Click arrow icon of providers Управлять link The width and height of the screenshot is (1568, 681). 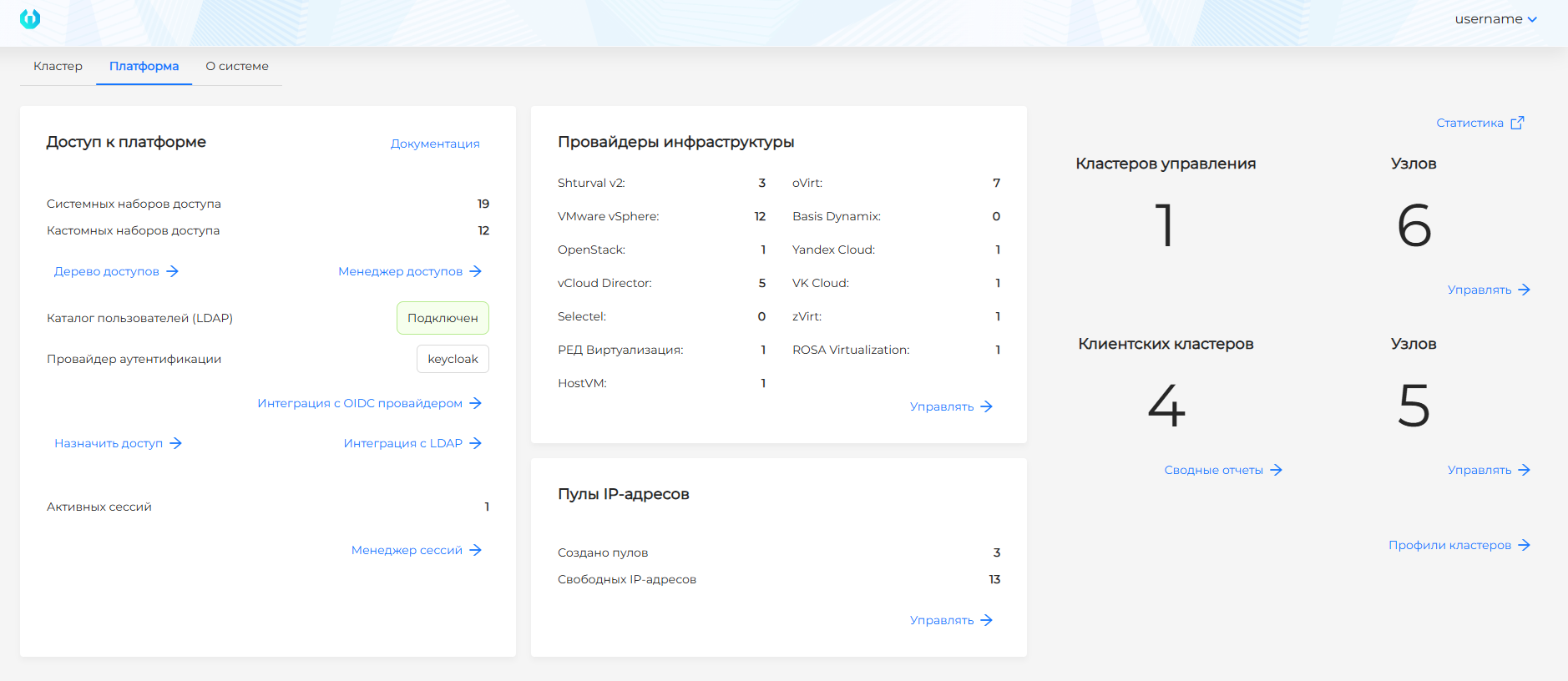point(986,406)
